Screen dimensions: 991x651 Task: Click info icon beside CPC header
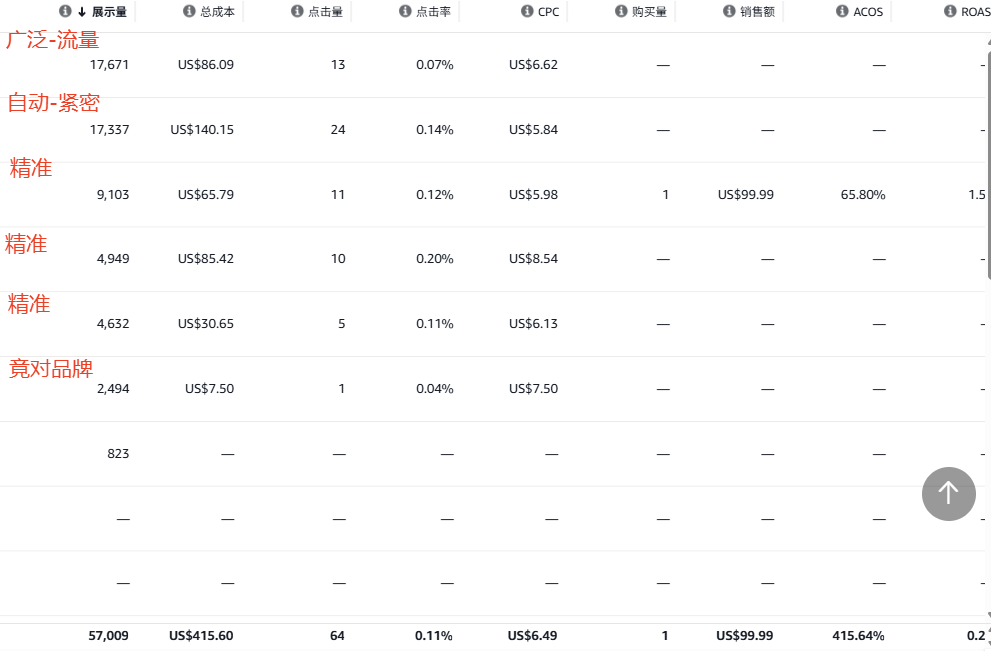pyautogui.click(x=527, y=12)
